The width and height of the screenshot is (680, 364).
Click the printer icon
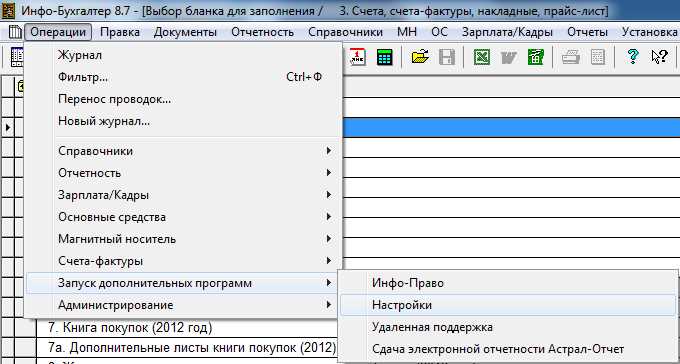571,57
